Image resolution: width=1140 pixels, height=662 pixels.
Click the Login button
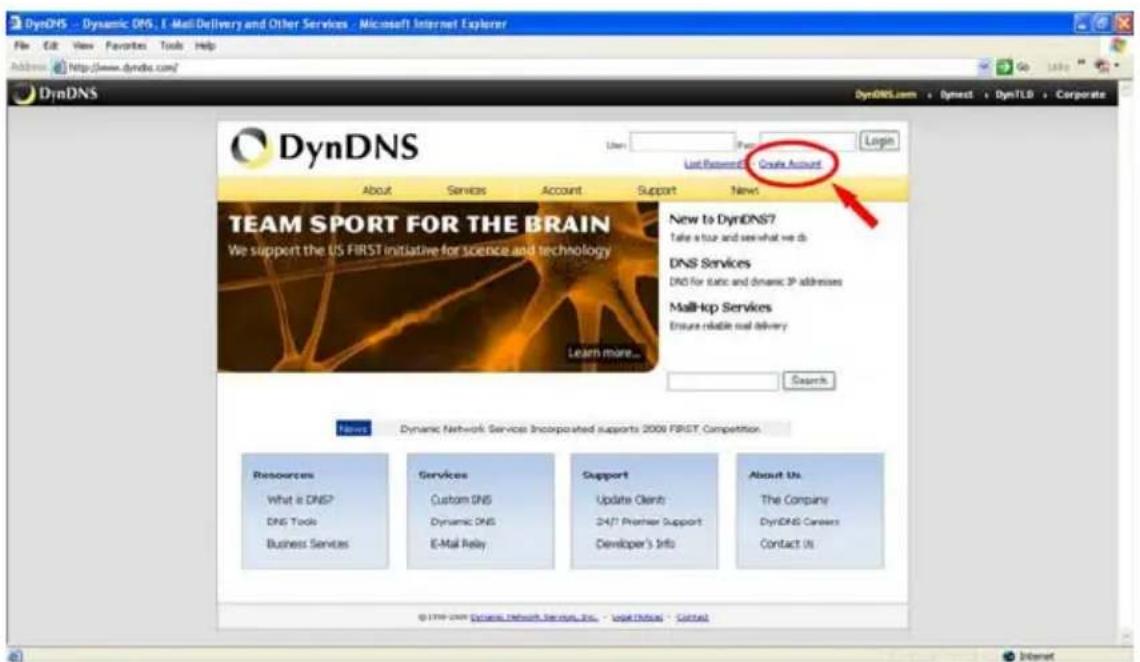click(x=879, y=141)
